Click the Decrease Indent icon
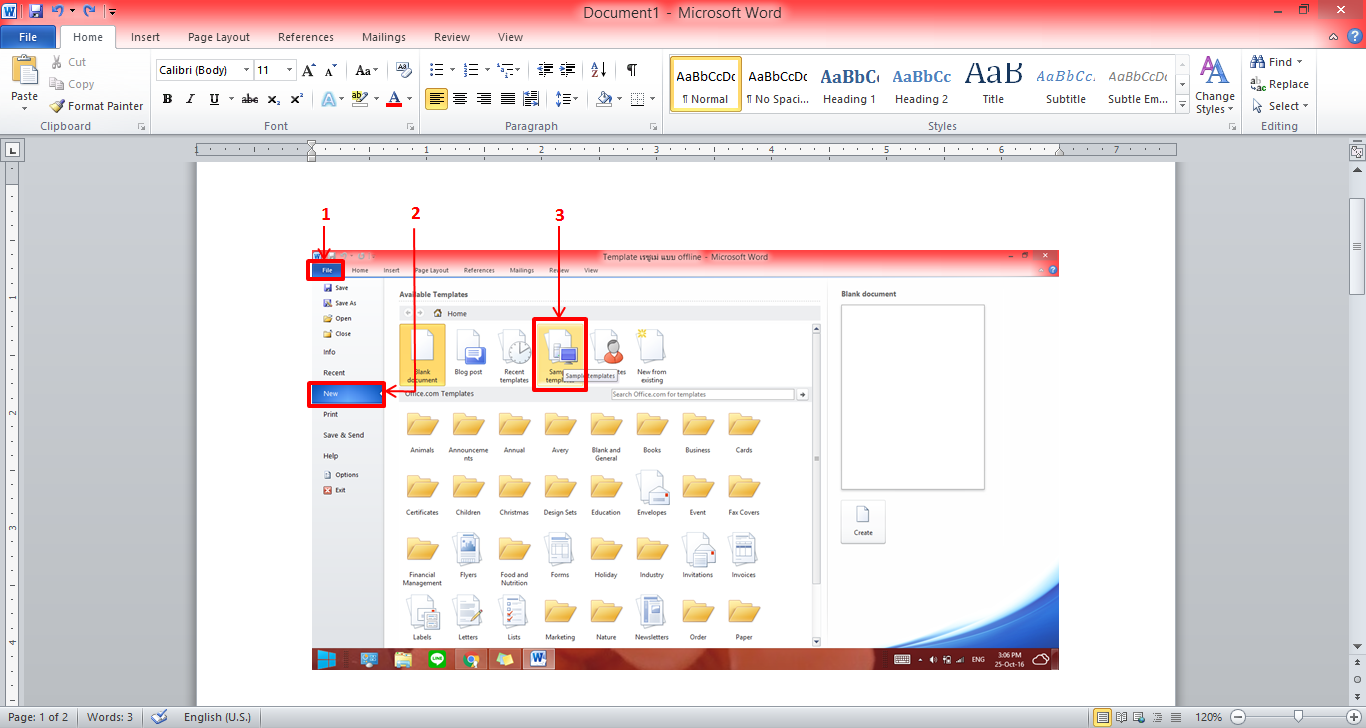Screen dimensions: 1366x728 [x=545, y=70]
